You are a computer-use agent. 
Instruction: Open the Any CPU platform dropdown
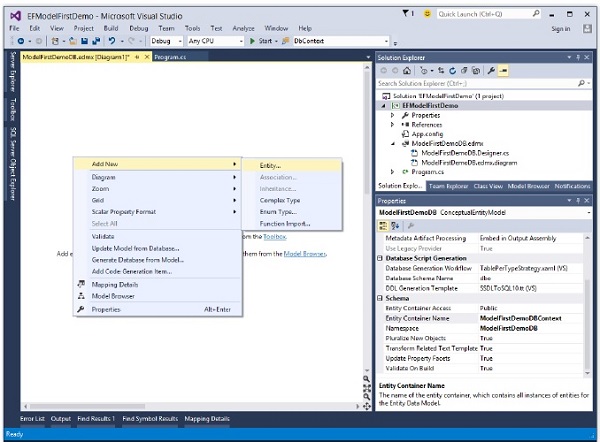point(212,41)
